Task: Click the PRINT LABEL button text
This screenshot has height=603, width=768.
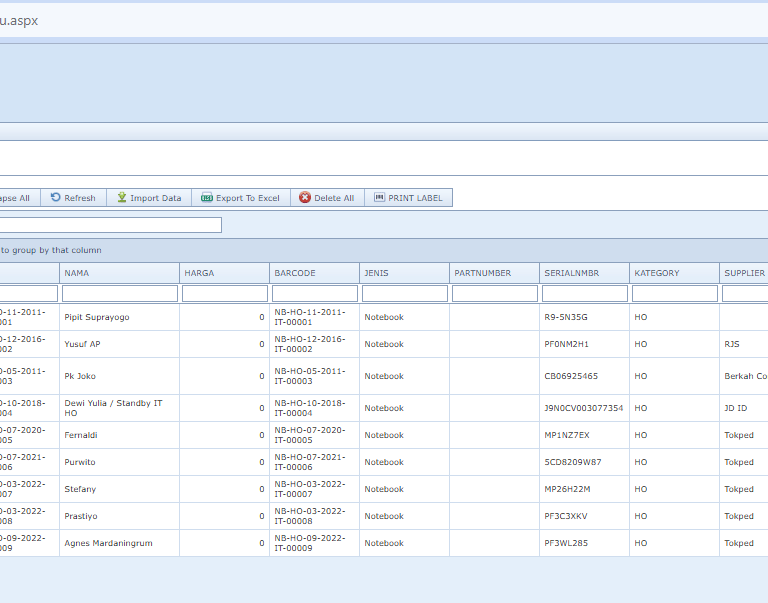Action: tap(415, 198)
